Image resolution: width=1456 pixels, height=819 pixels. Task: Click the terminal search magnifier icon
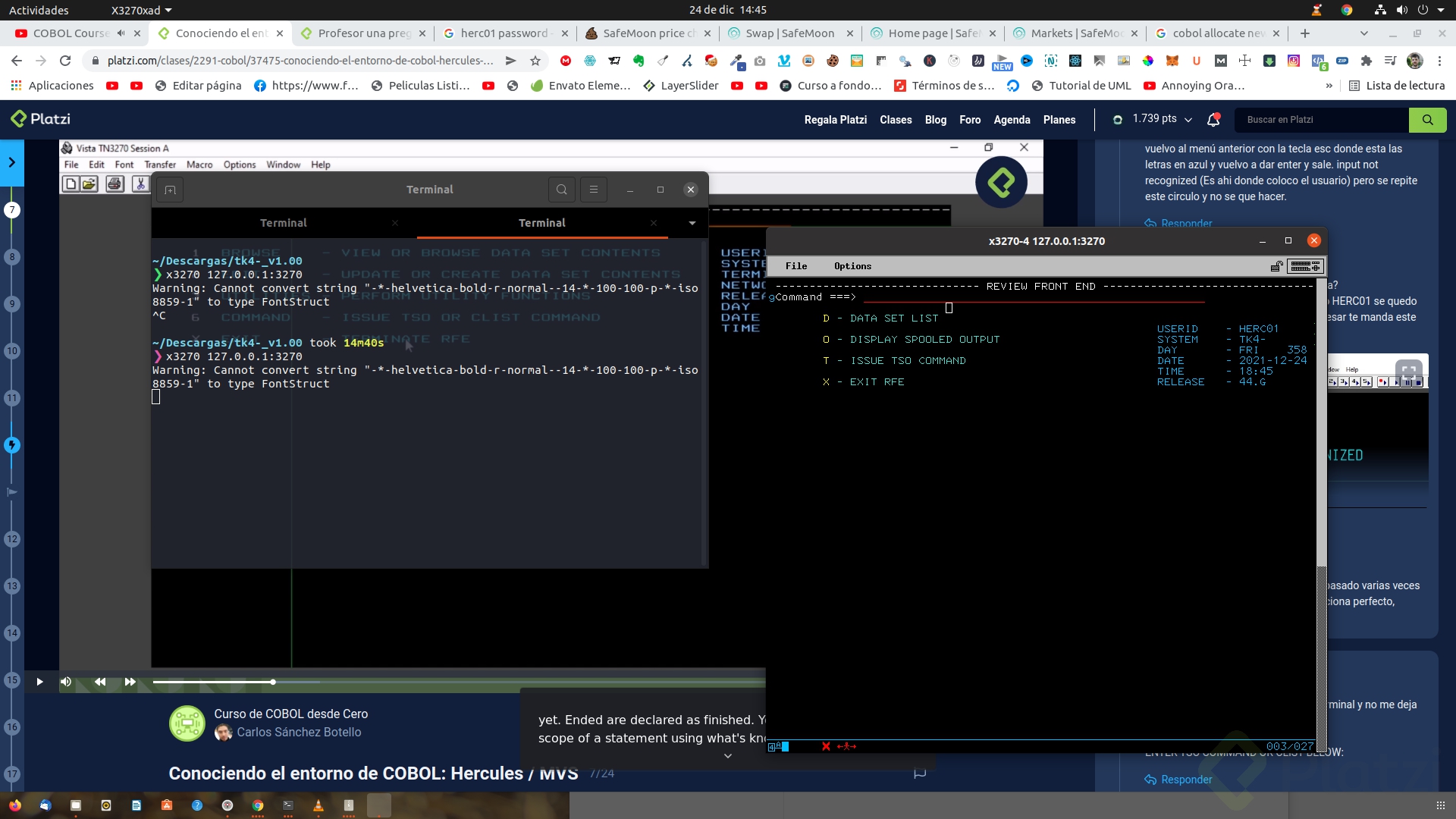pos(561,190)
